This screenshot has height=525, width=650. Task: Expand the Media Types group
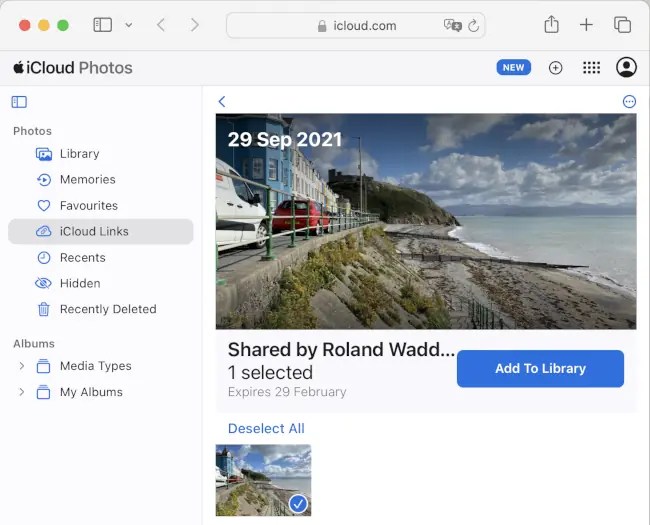pos(22,366)
